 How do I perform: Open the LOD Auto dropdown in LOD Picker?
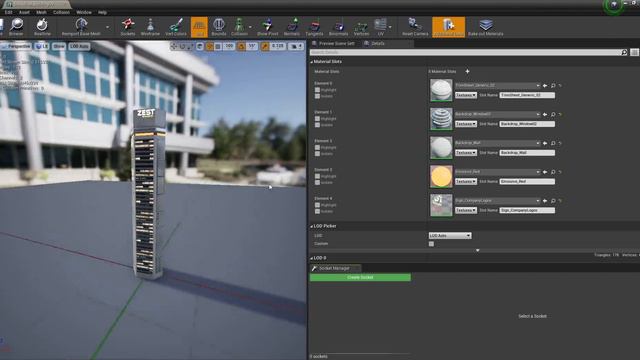(450, 236)
